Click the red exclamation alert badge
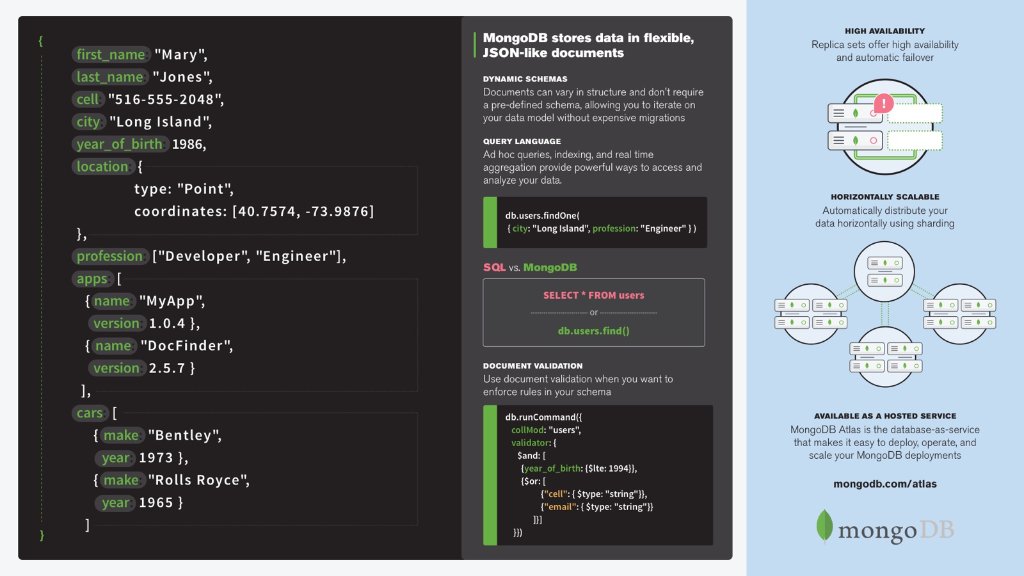This screenshot has height=576, width=1024. click(884, 103)
